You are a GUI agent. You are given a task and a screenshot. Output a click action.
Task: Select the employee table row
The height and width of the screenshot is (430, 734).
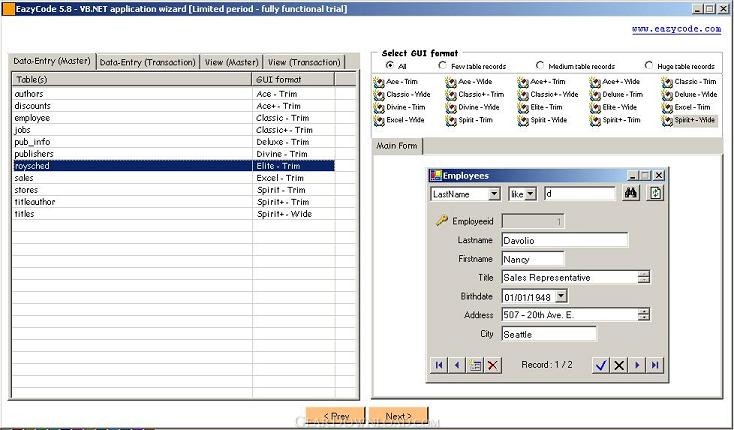(x=174, y=118)
